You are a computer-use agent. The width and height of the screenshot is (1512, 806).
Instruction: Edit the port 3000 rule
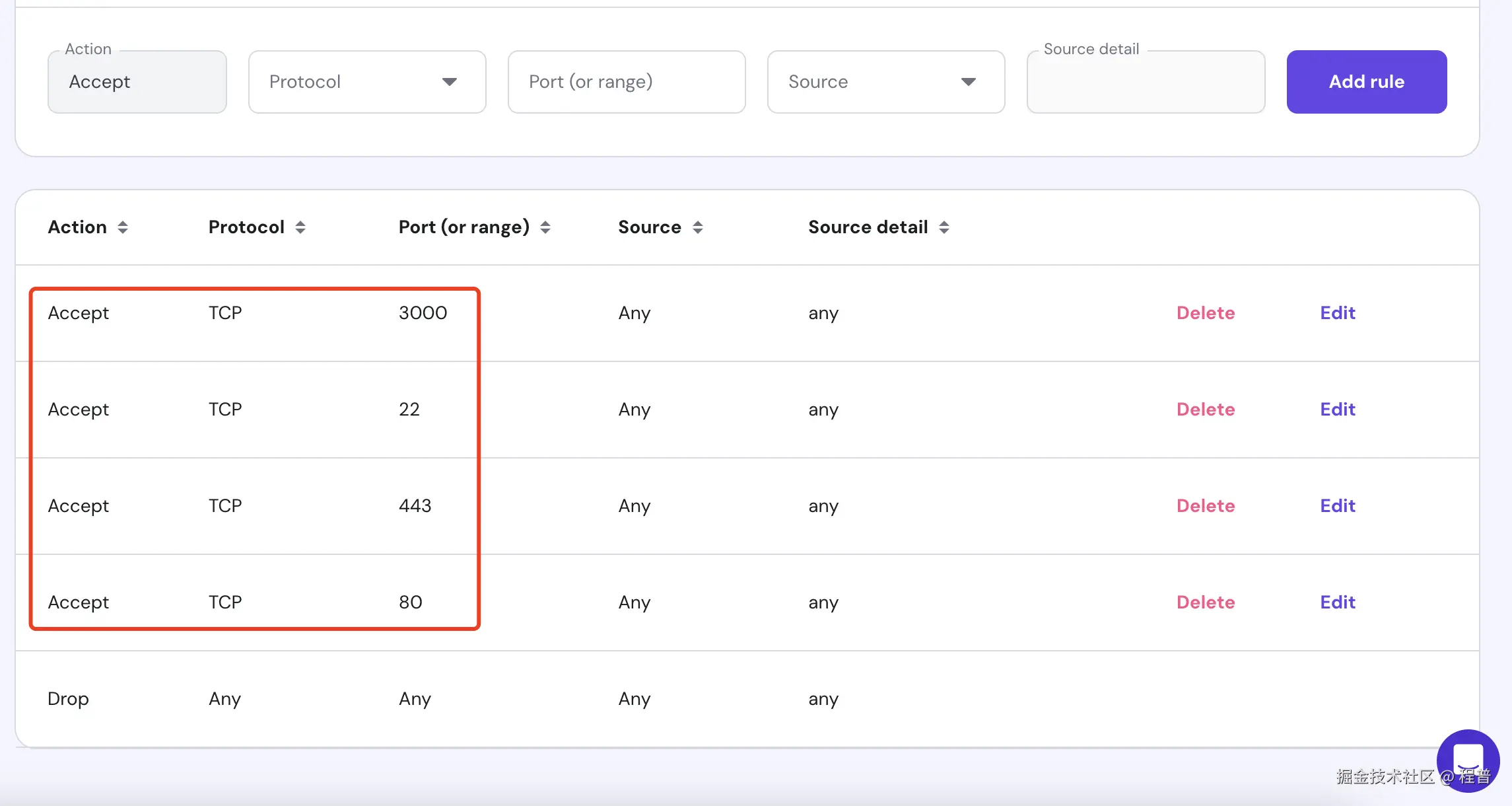click(1337, 313)
